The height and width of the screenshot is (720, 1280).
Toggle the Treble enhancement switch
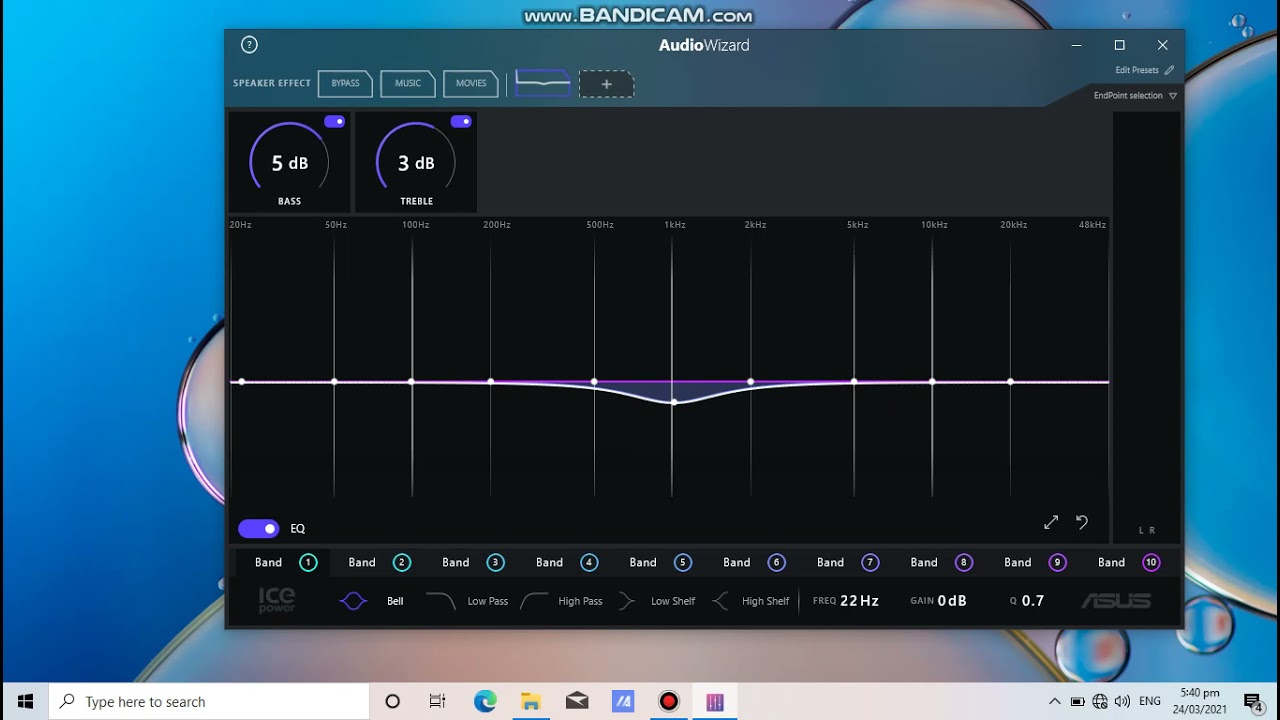(461, 121)
